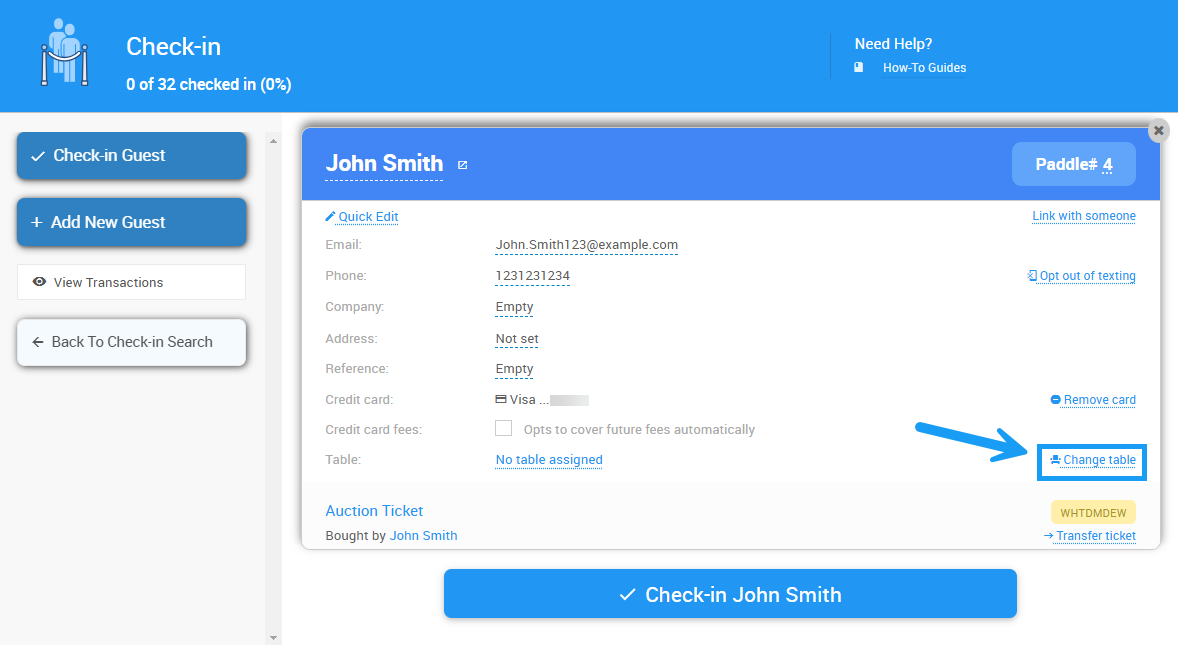Open the How-To Guides link
This screenshot has height=645, width=1178.
[923, 68]
